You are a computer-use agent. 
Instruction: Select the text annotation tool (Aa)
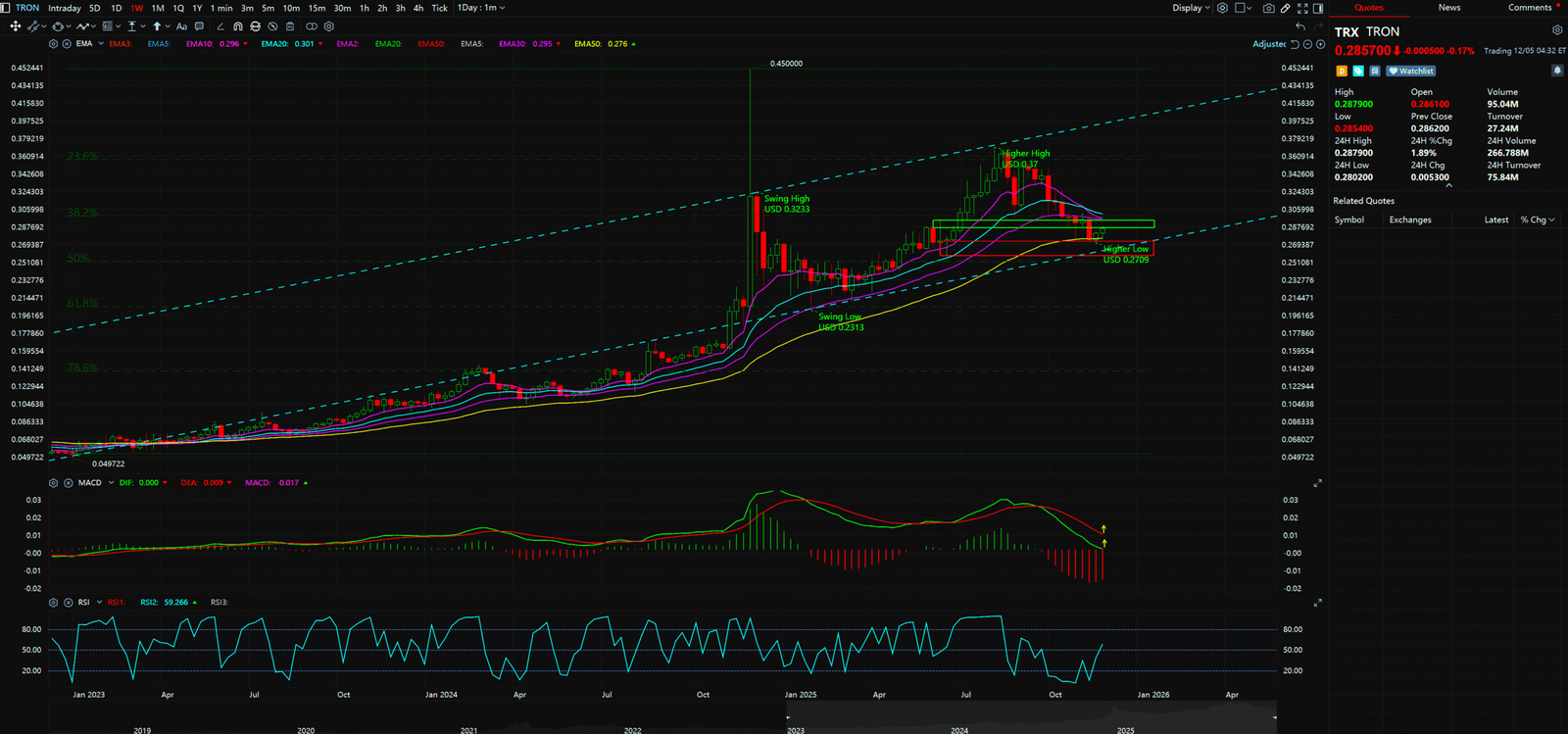[181, 26]
